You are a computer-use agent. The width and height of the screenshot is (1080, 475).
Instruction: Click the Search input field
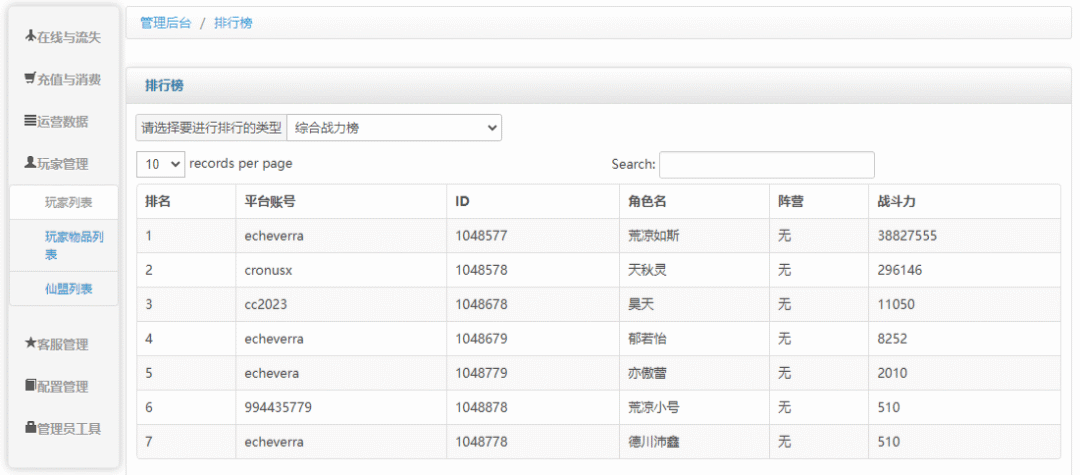tap(767, 165)
